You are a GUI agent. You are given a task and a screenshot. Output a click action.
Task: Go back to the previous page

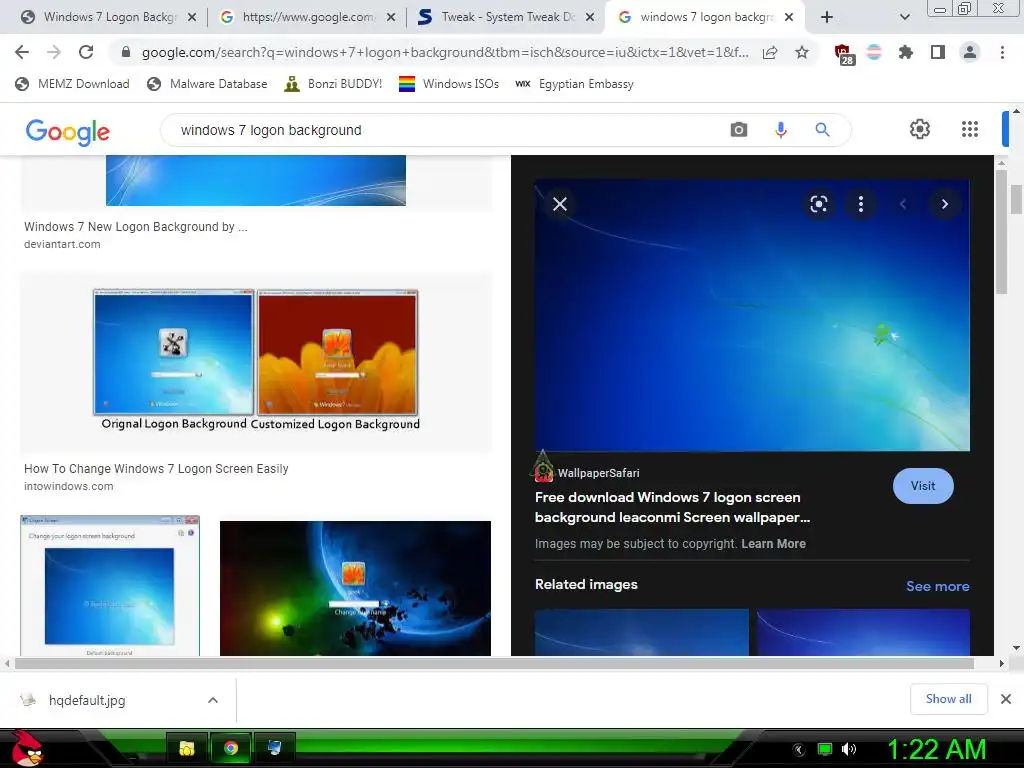coord(22,52)
